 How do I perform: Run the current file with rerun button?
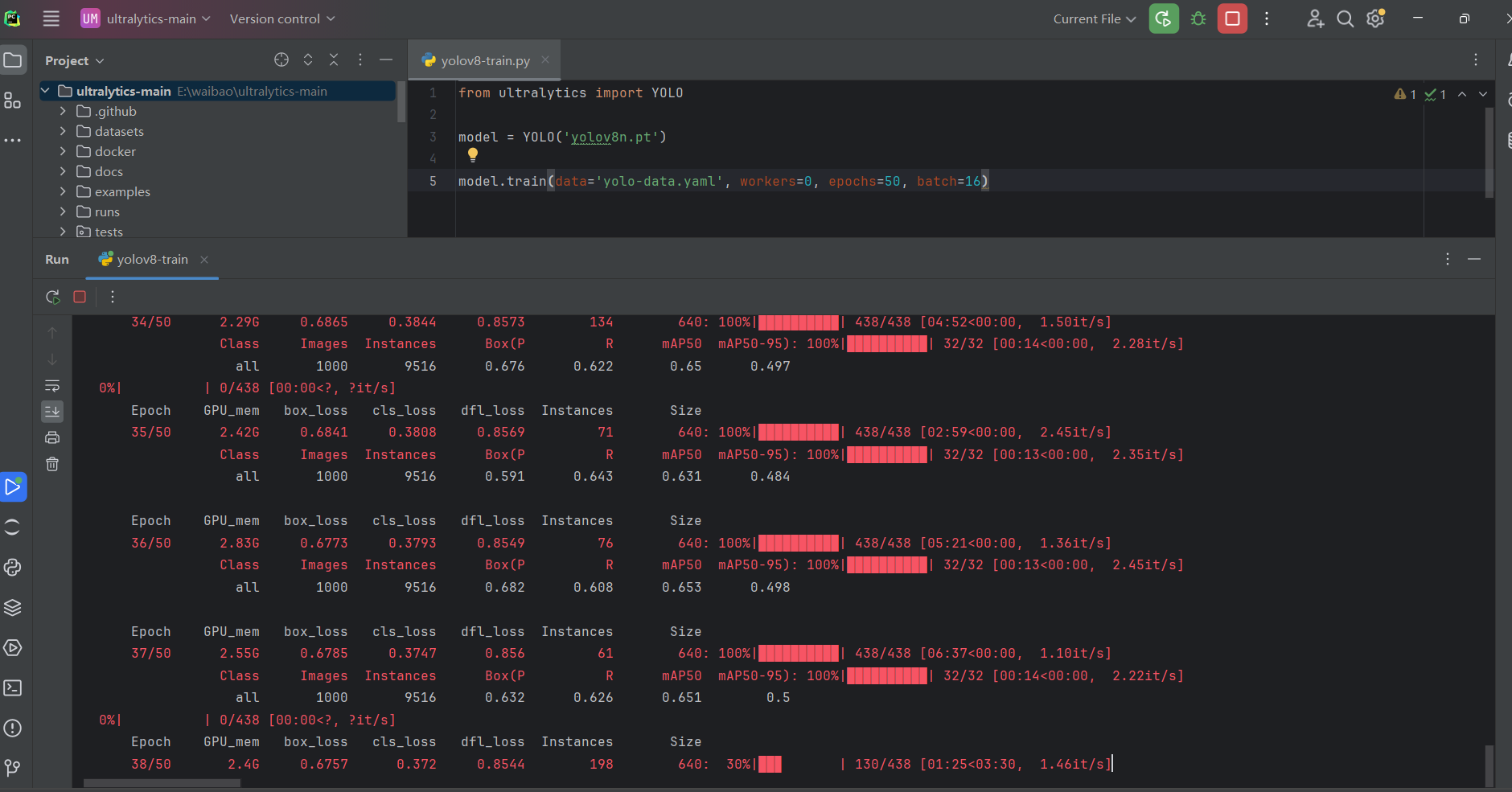(x=1164, y=18)
